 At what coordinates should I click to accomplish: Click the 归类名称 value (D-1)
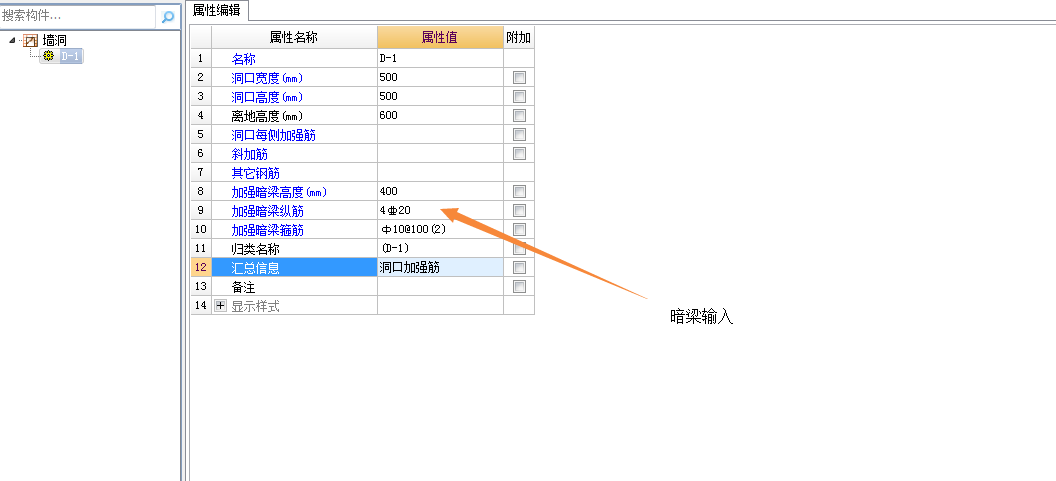[x=440, y=249]
